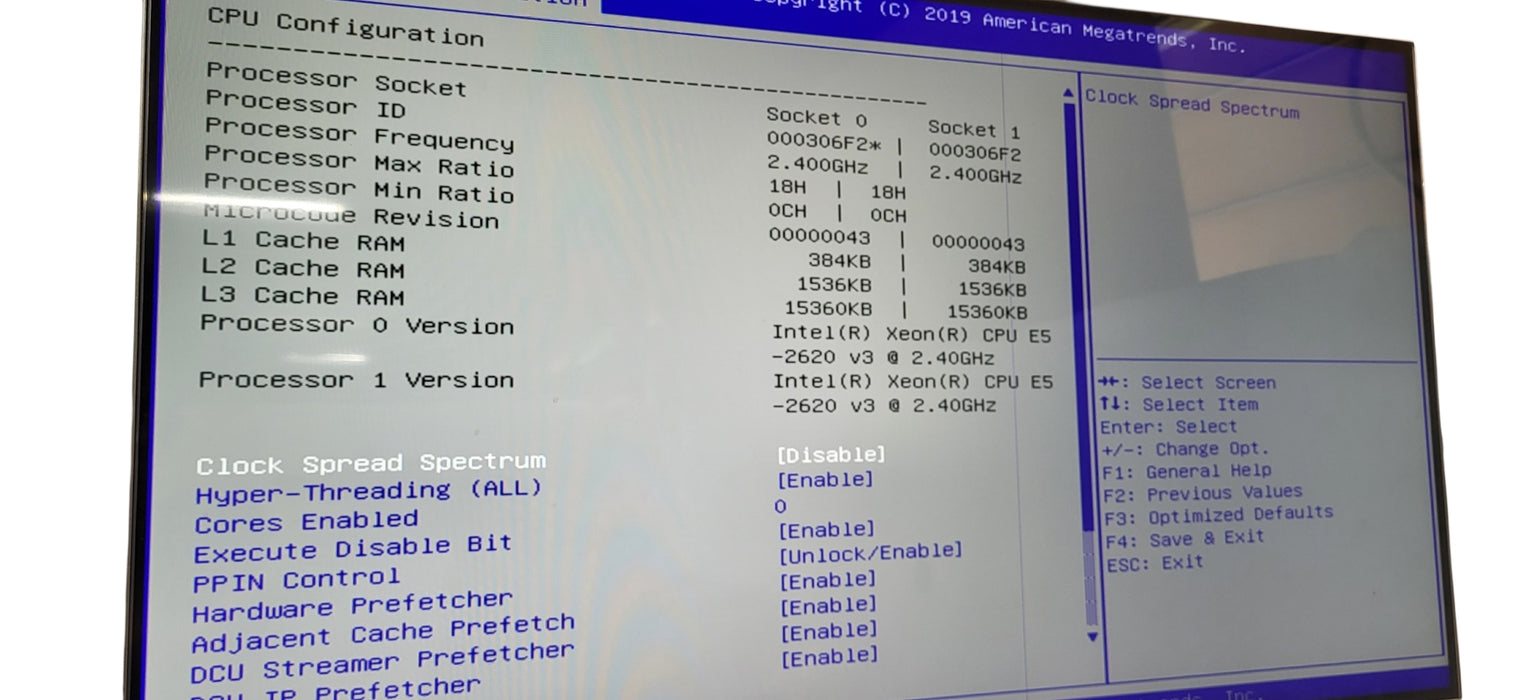Click the Select Screen key hint
This screenshot has width=1515, height=700.
coord(1187,382)
